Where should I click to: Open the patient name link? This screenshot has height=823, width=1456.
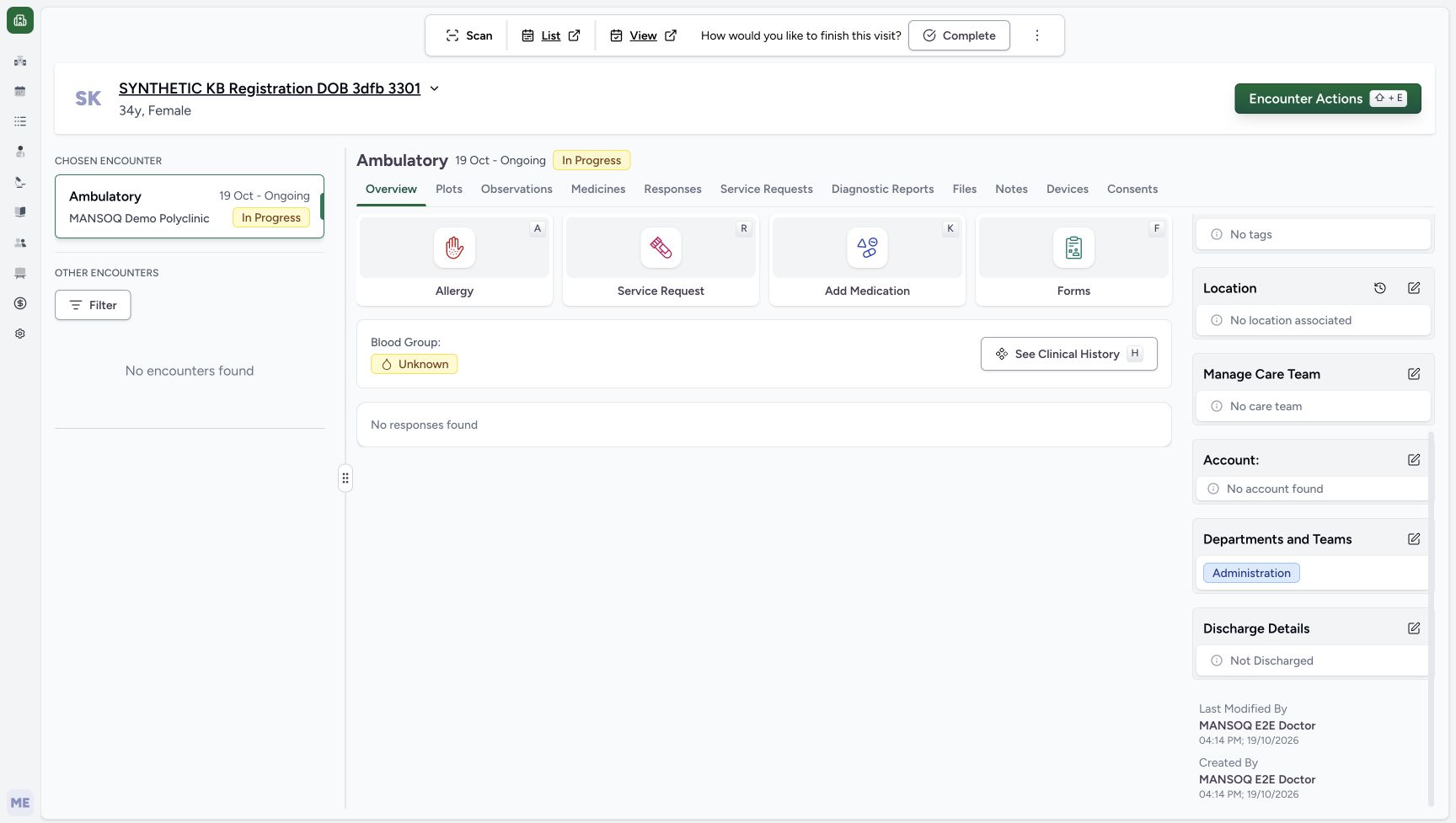(x=270, y=88)
